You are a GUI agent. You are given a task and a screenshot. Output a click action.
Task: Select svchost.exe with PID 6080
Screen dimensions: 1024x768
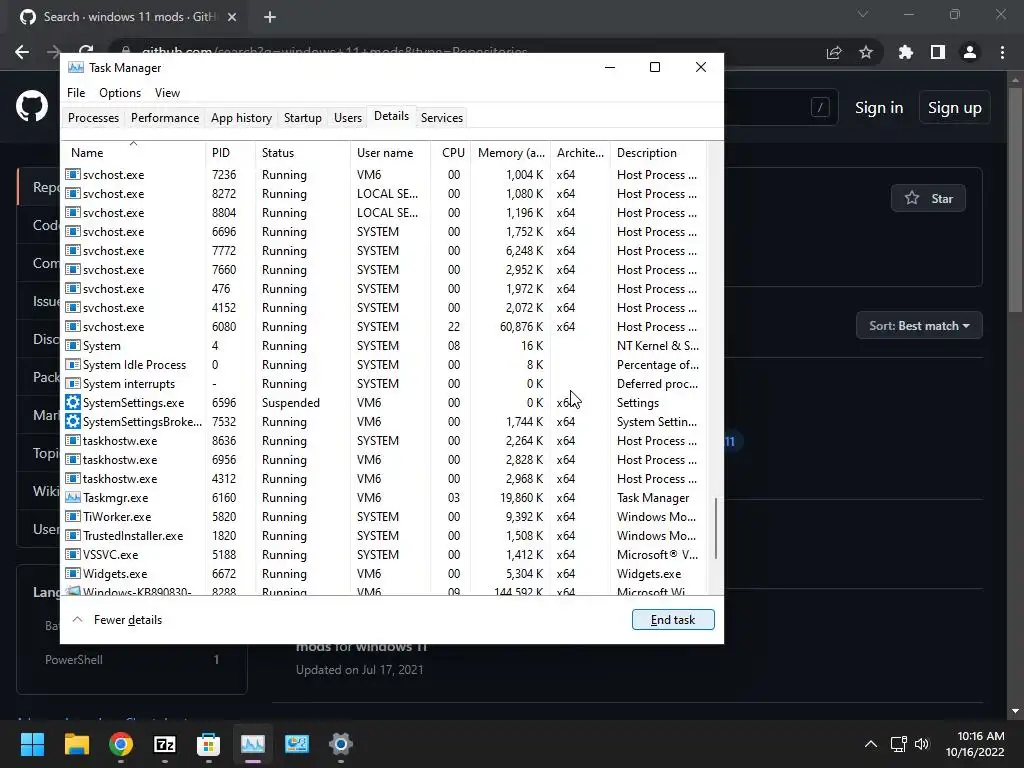(385, 327)
